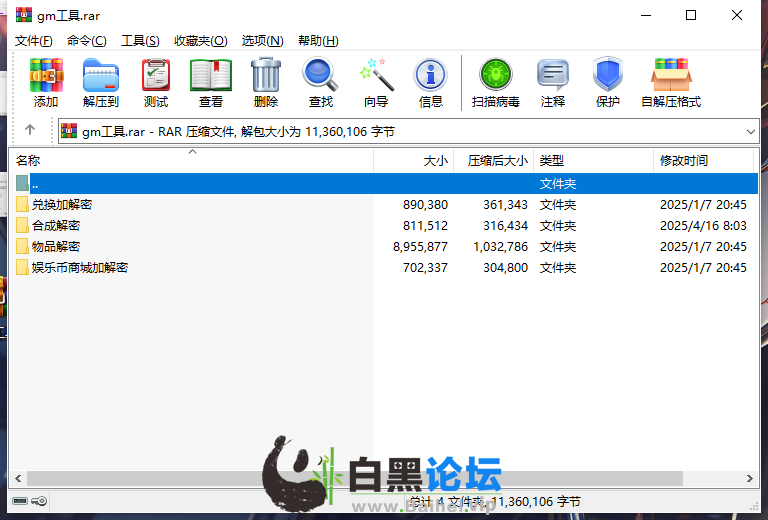Click the key icon in status bar
This screenshot has width=768, height=520.
(39, 501)
